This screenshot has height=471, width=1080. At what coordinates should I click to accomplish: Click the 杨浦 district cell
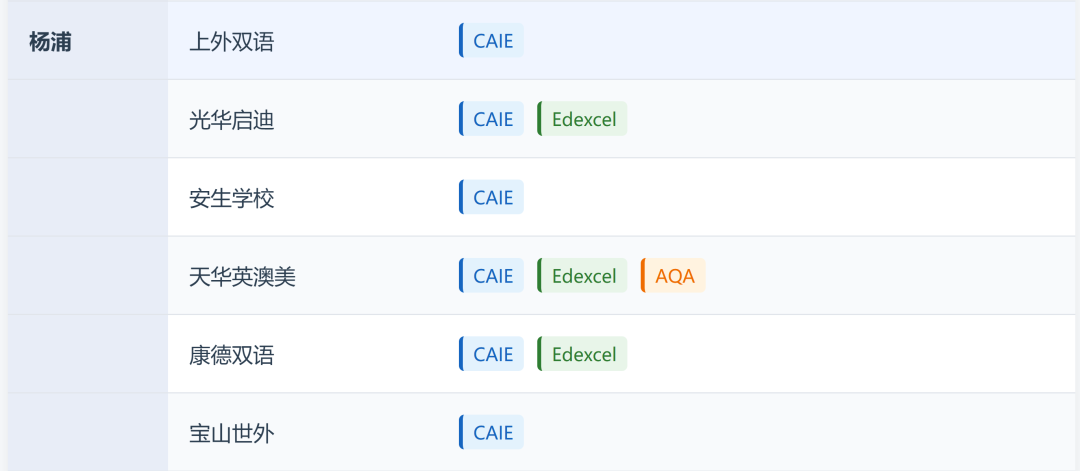50,42
